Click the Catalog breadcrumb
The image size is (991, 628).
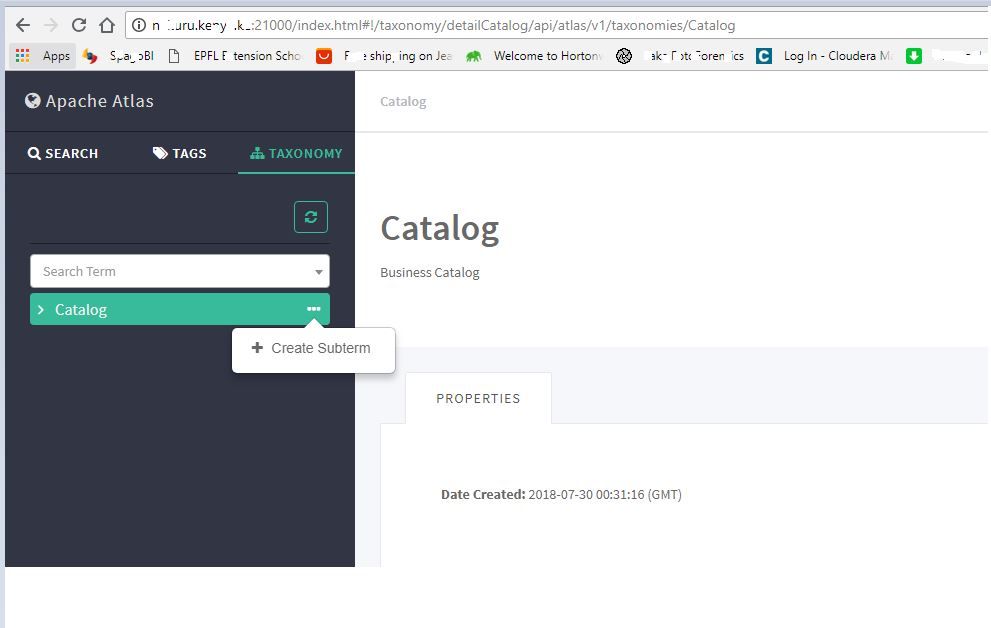pyautogui.click(x=403, y=101)
